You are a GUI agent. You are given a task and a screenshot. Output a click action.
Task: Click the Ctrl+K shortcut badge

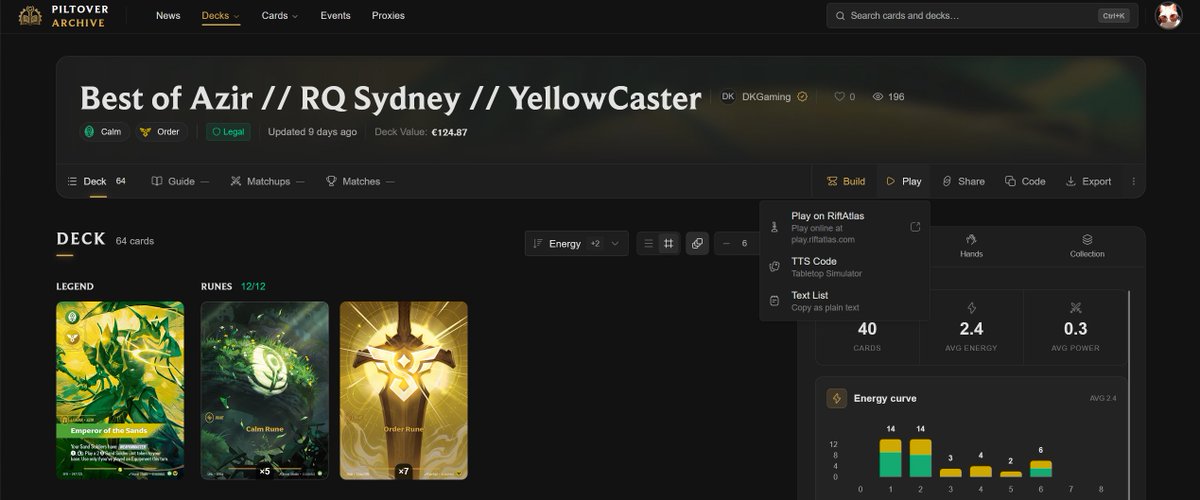[1113, 16]
